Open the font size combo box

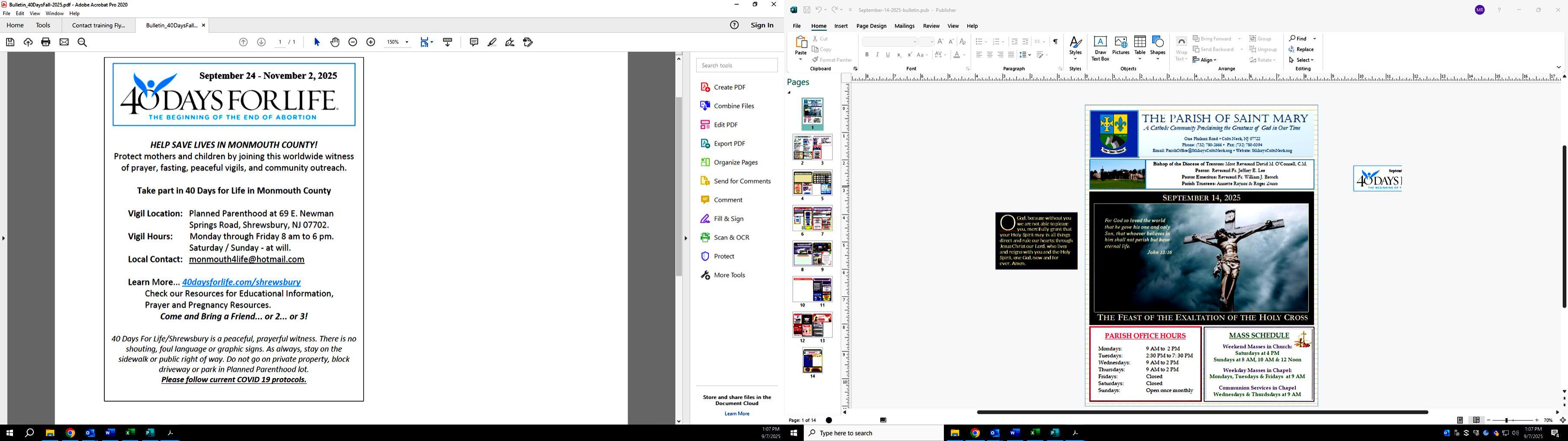[927, 42]
